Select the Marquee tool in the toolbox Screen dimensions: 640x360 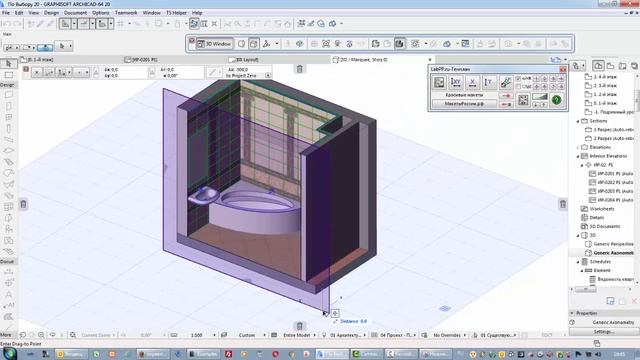pos(9,75)
